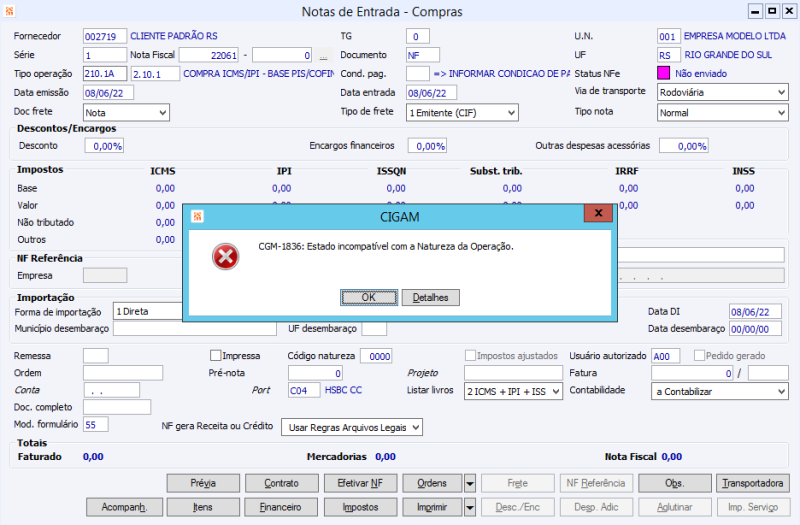Click the Fornecedor code field
Viewport: 800px width, 525px height.
(105, 36)
